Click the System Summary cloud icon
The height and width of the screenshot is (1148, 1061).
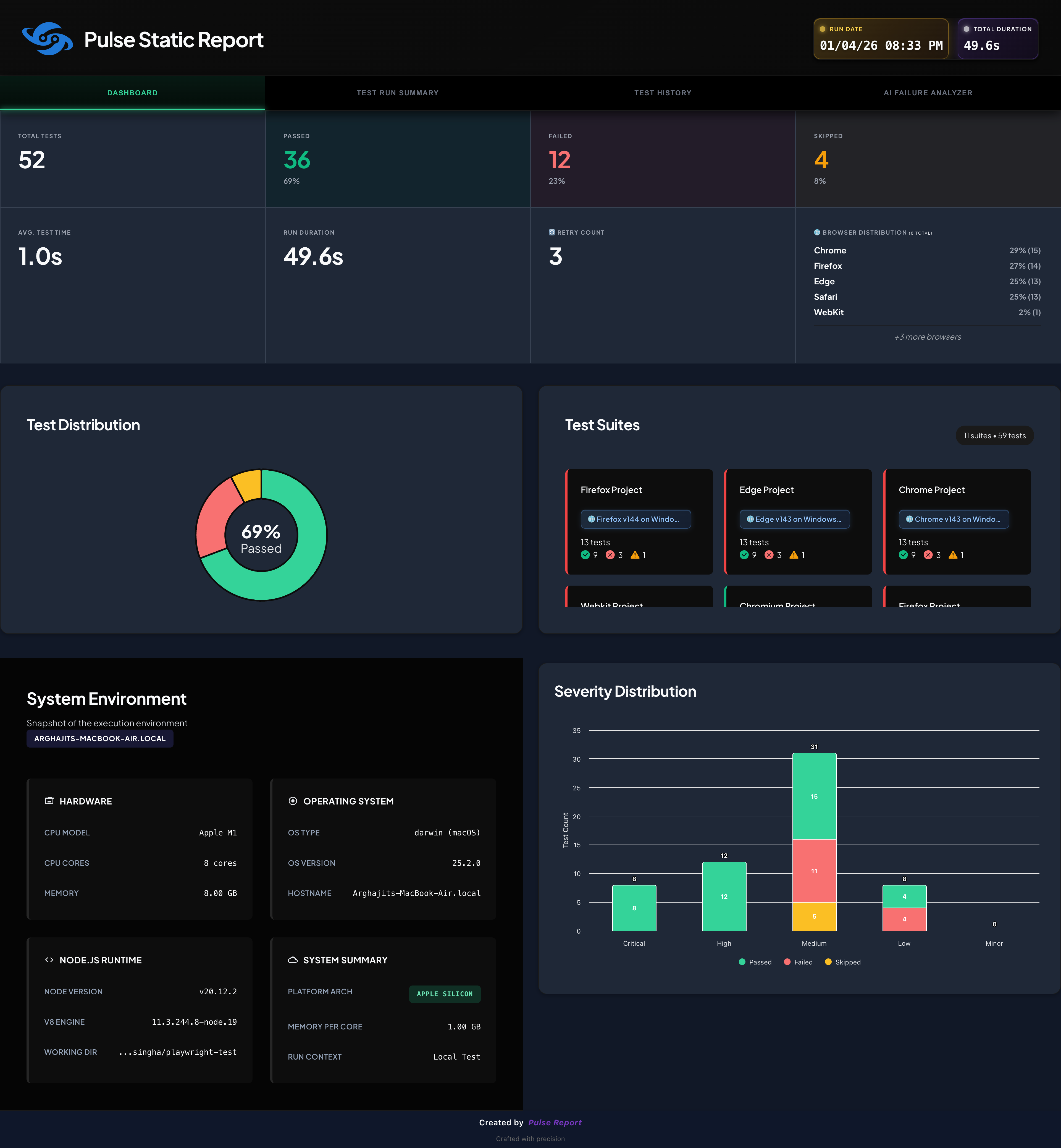pos(293,960)
